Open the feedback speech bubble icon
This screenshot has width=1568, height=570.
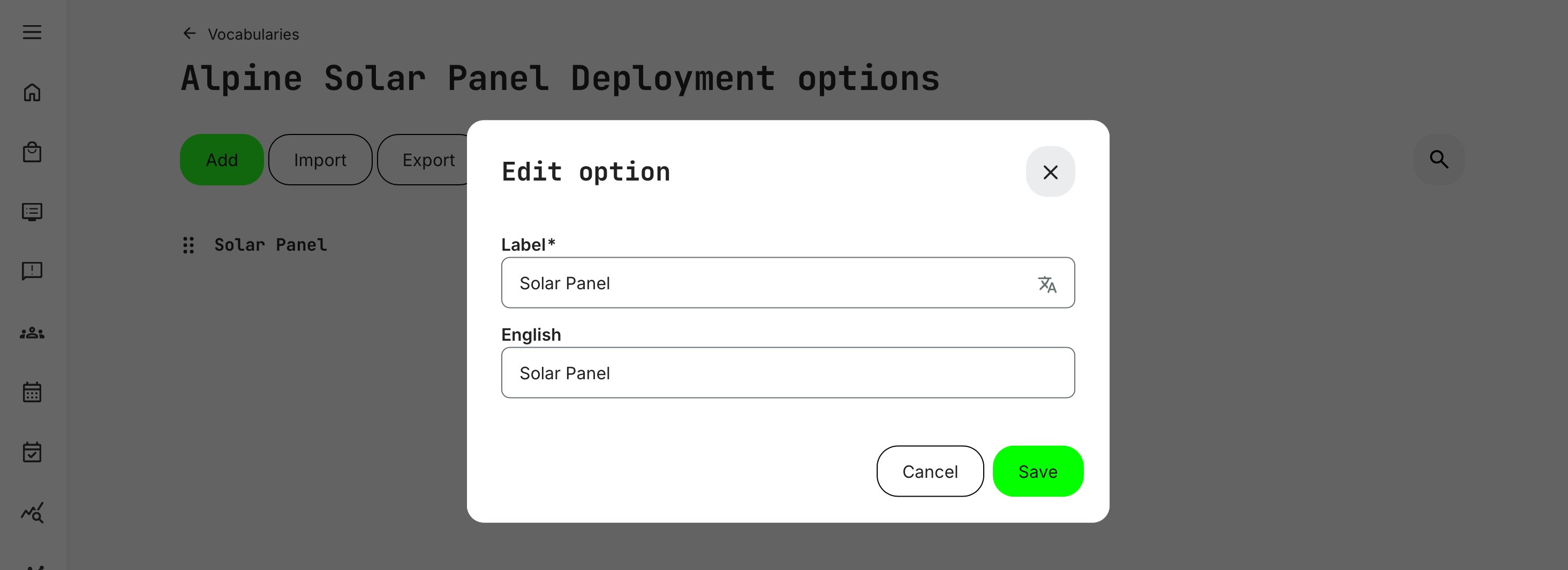click(x=32, y=271)
